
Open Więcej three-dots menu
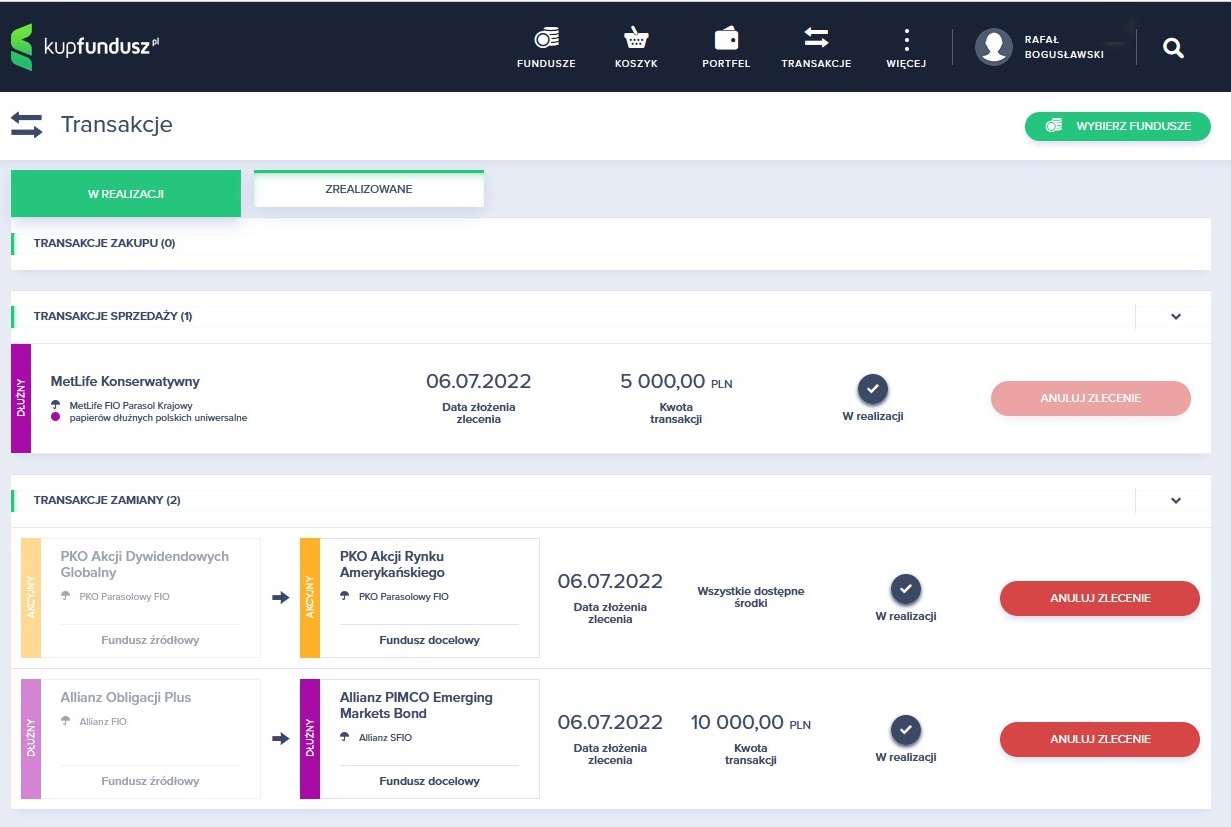[x=907, y=39]
